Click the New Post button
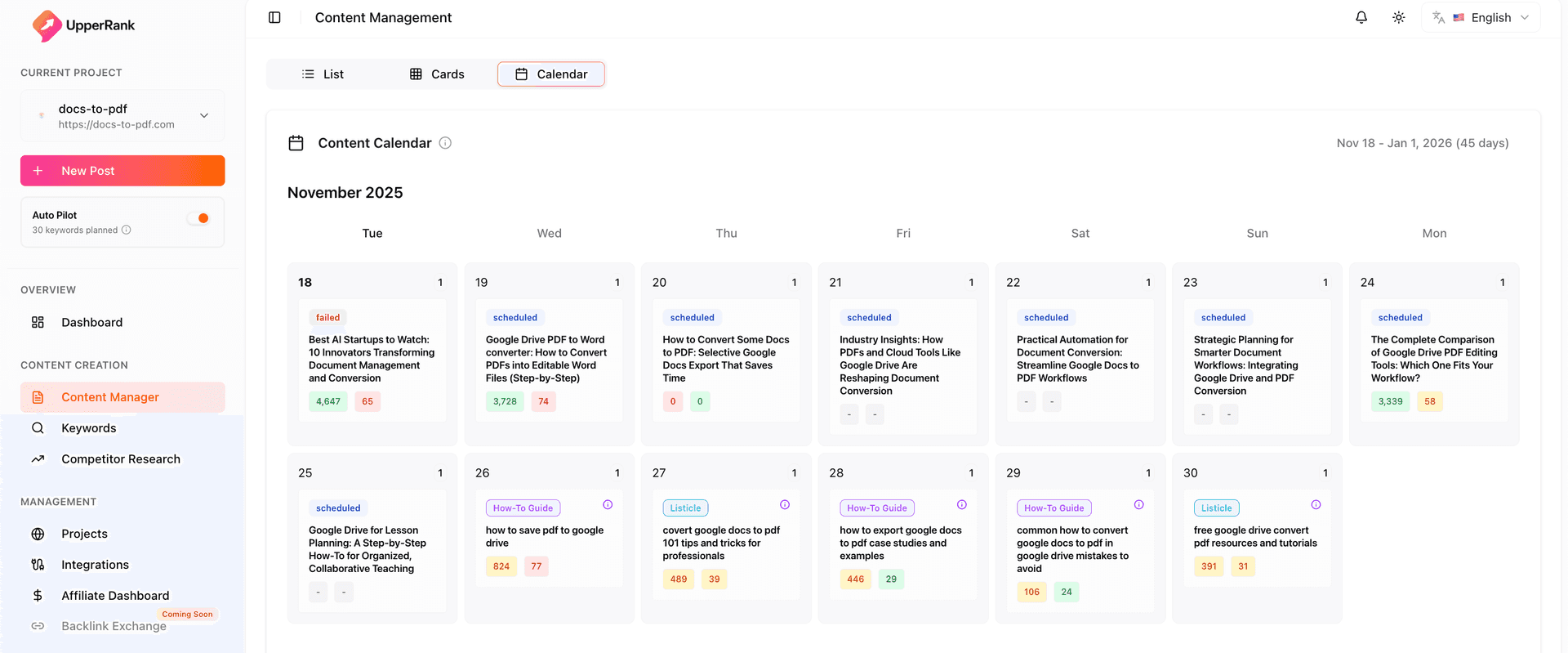 point(122,171)
